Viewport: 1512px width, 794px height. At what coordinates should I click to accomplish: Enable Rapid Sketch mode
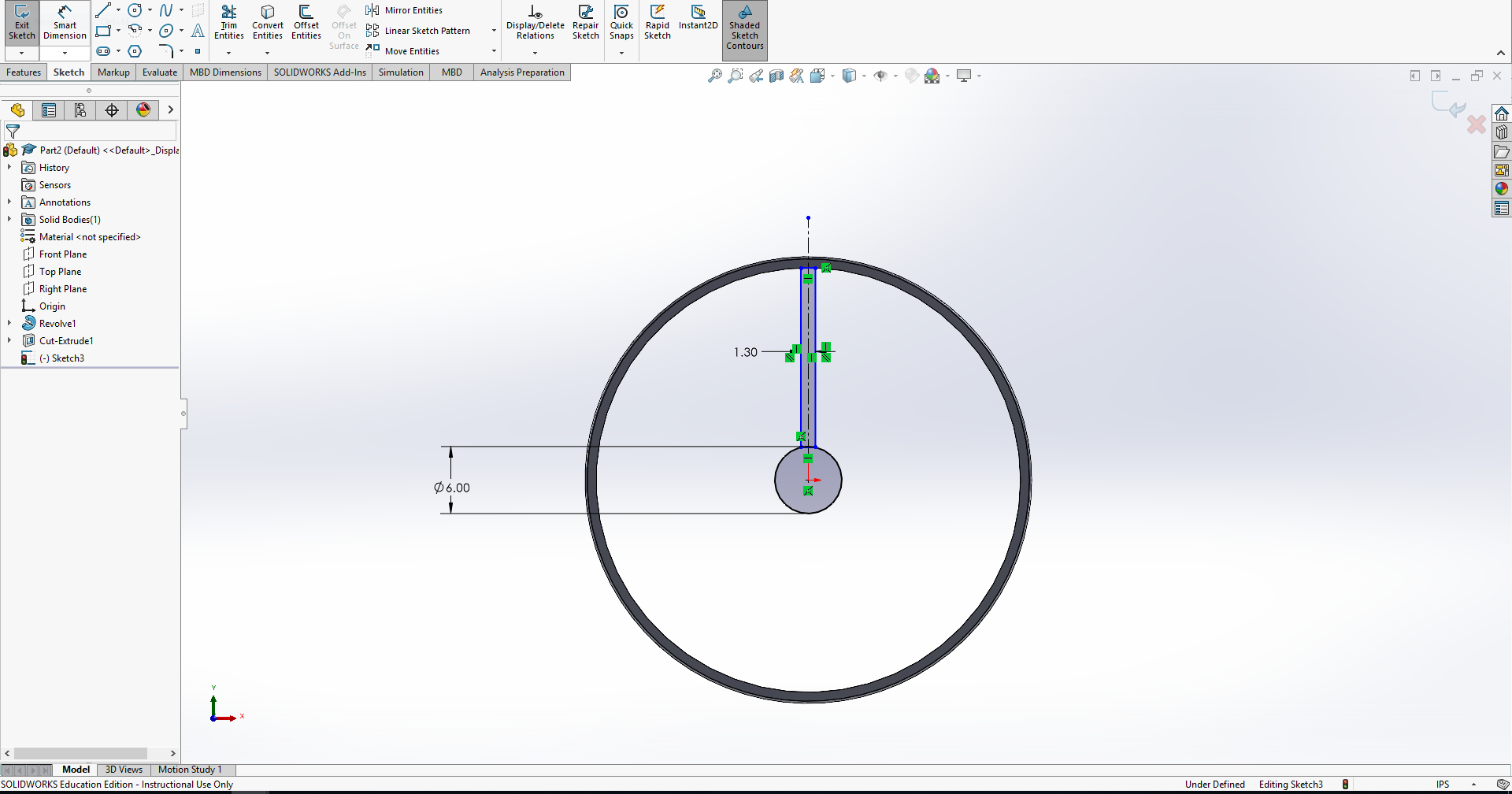658,22
